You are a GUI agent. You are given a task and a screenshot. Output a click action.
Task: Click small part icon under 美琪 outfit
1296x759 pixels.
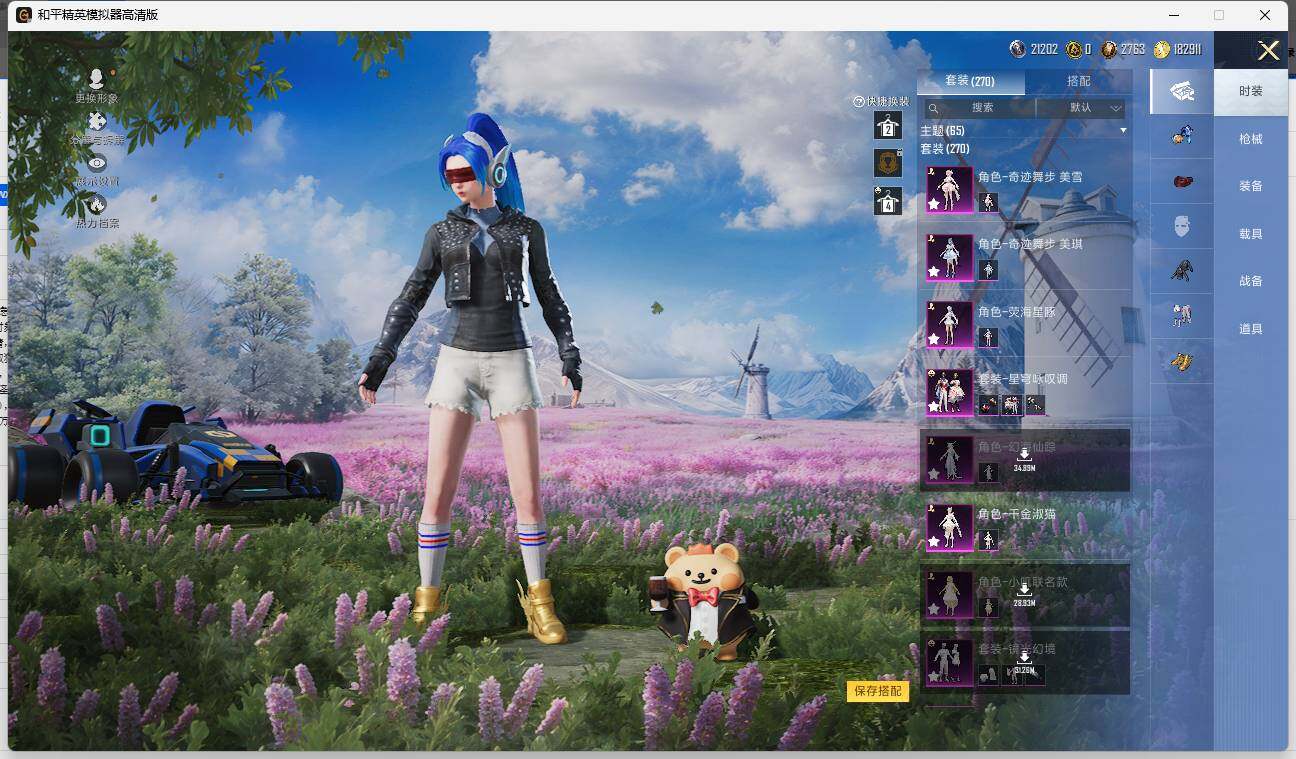click(x=988, y=270)
